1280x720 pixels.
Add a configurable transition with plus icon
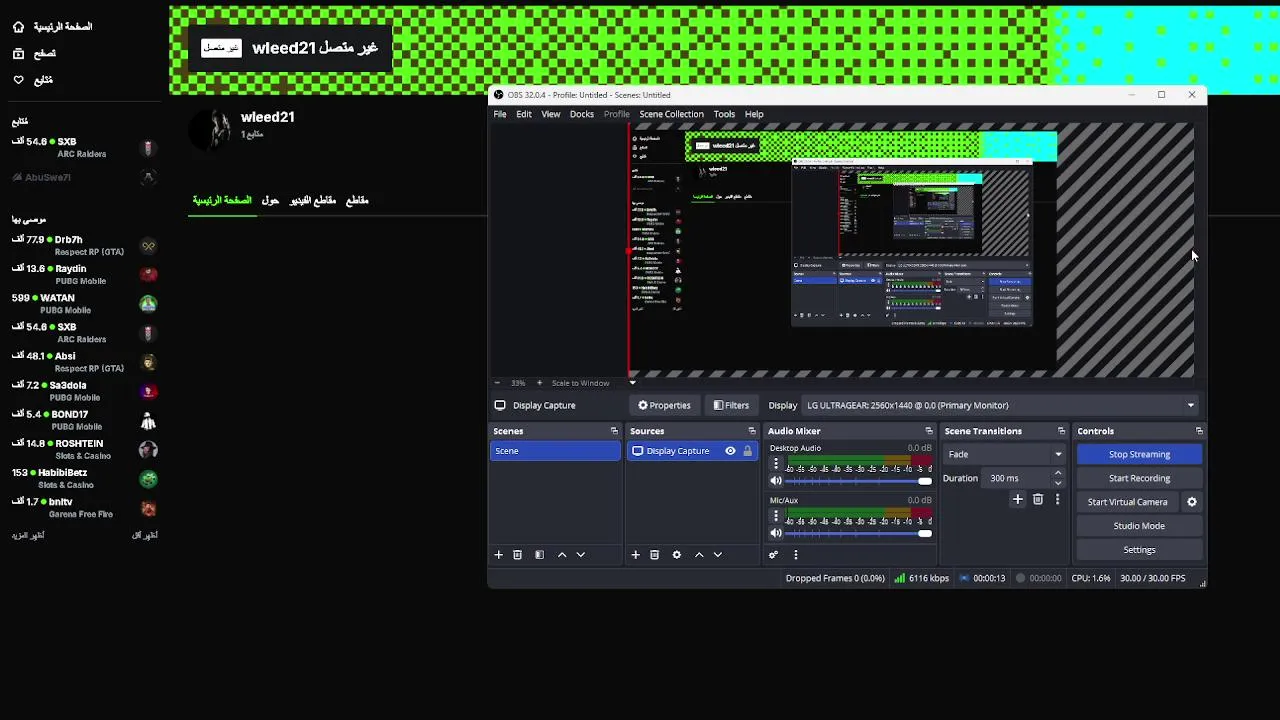point(1017,499)
